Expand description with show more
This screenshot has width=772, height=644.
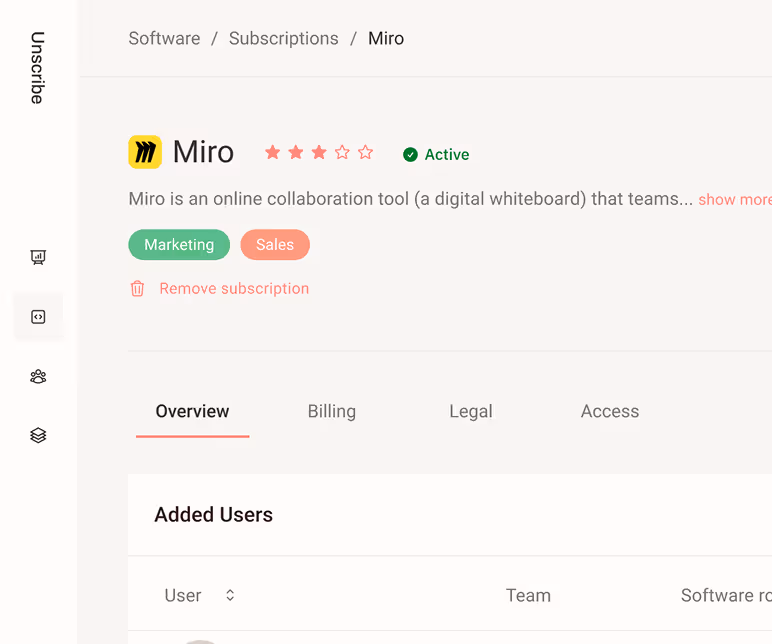[x=735, y=199]
